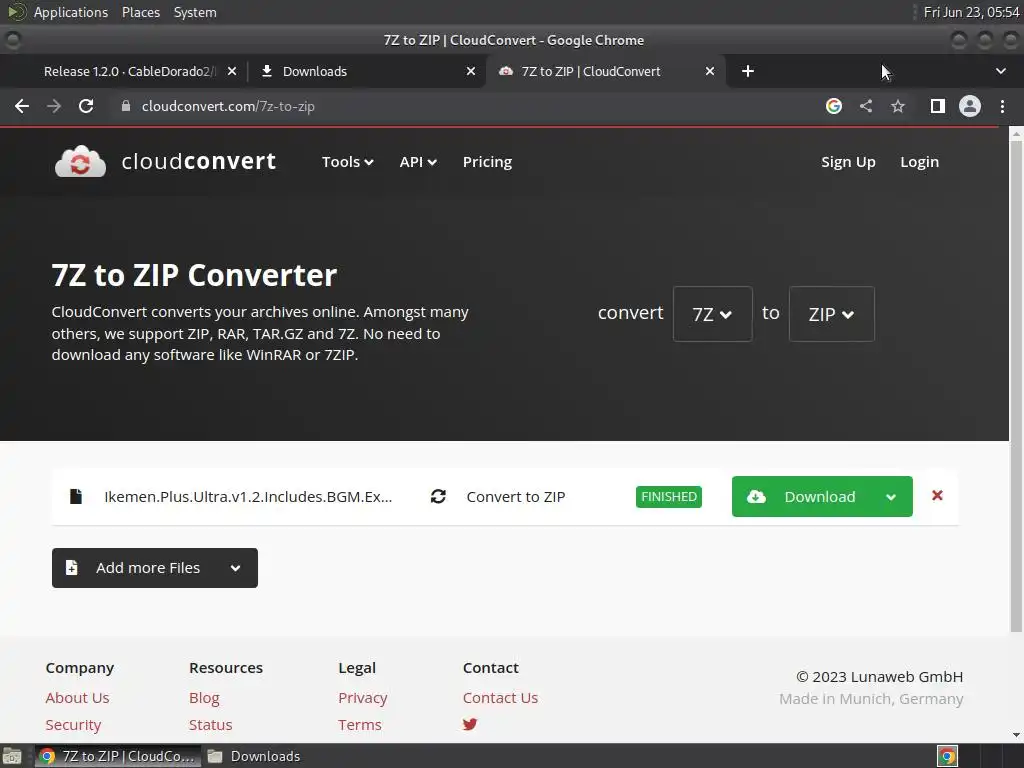The width and height of the screenshot is (1024, 768).
Task: Open the Blog footer link
Action: [x=204, y=697]
